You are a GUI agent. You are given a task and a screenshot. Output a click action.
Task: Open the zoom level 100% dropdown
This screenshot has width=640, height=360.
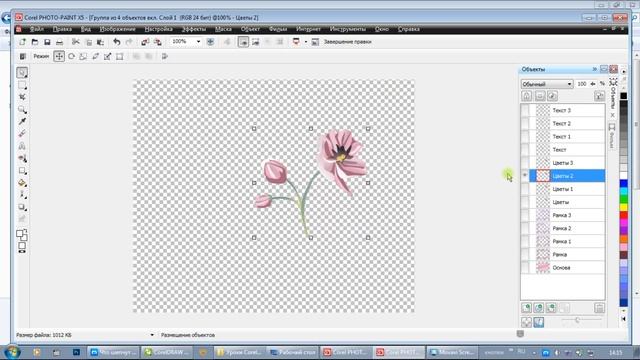(199, 42)
